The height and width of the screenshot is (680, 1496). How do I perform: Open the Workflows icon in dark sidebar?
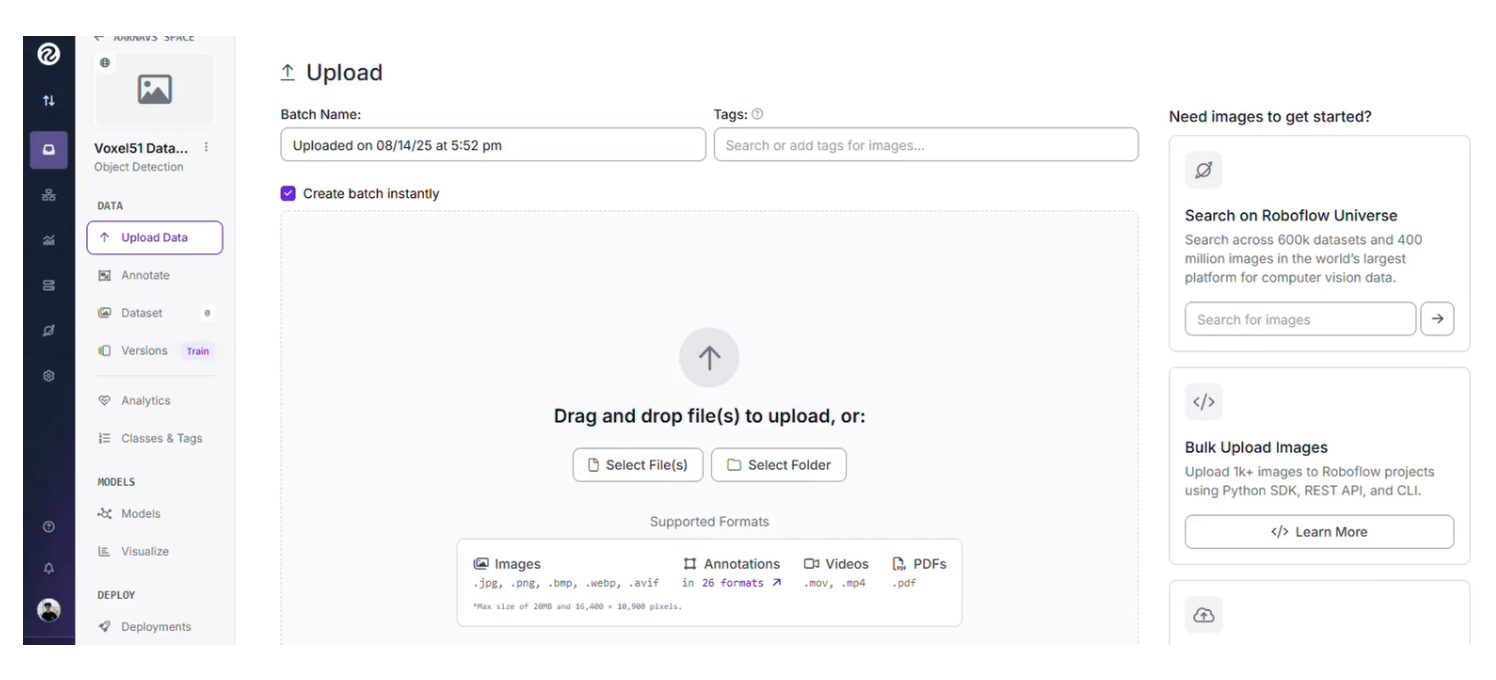[48, 196]
